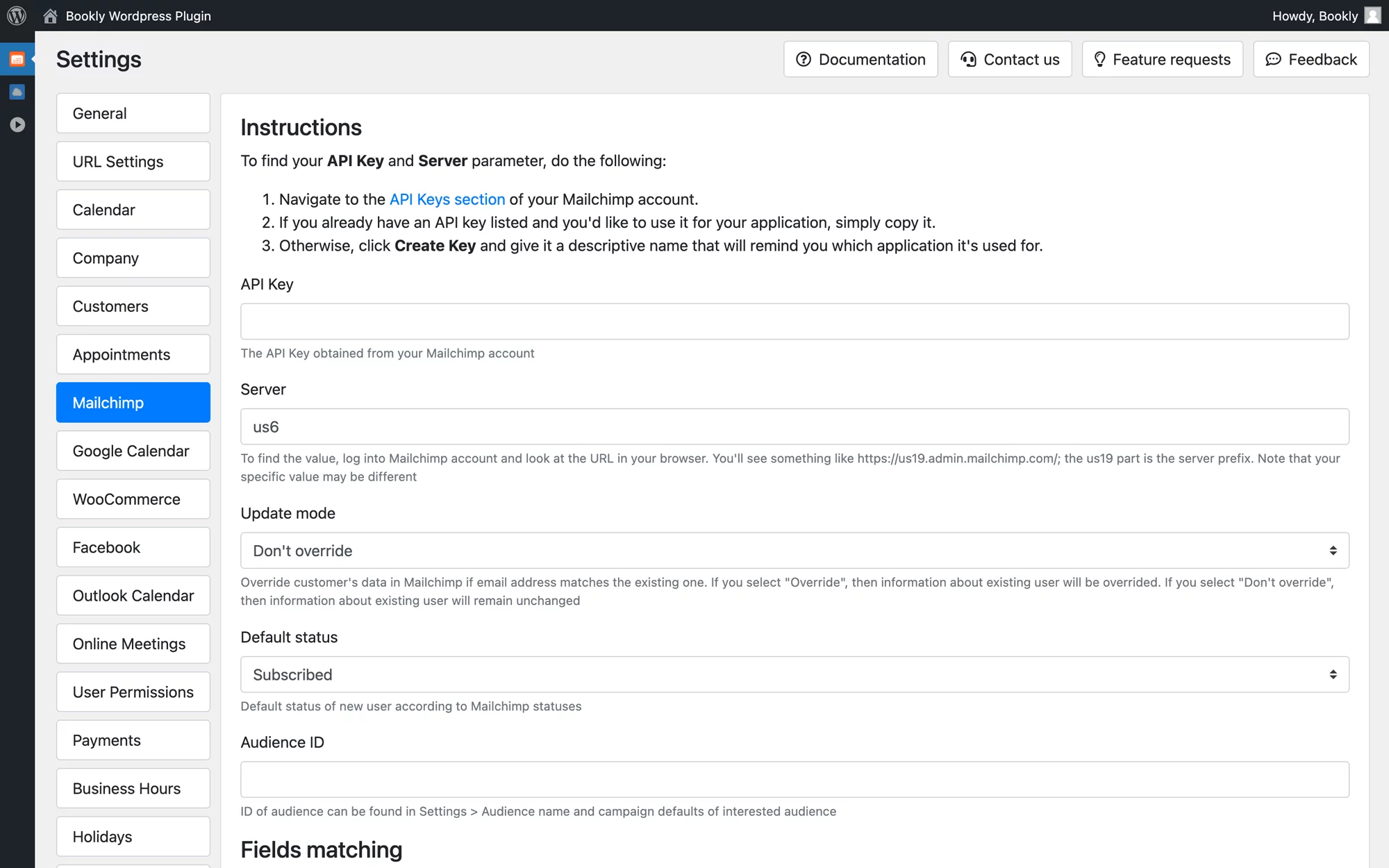Open the Calendar settings tab

pyautogui.click(x=133, y=210)
